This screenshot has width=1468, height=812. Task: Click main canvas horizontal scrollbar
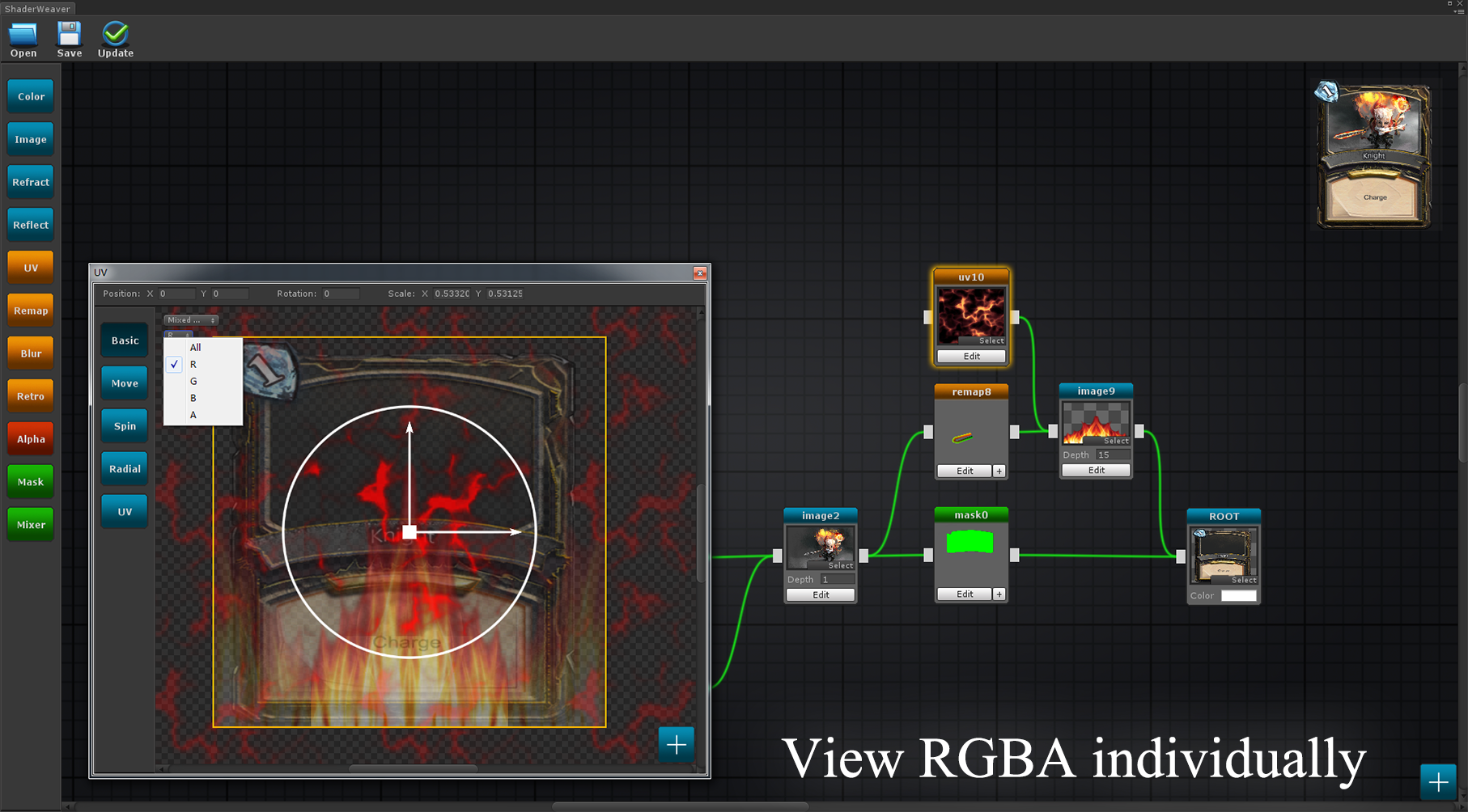pyautogui.click(x=680, y=806)
